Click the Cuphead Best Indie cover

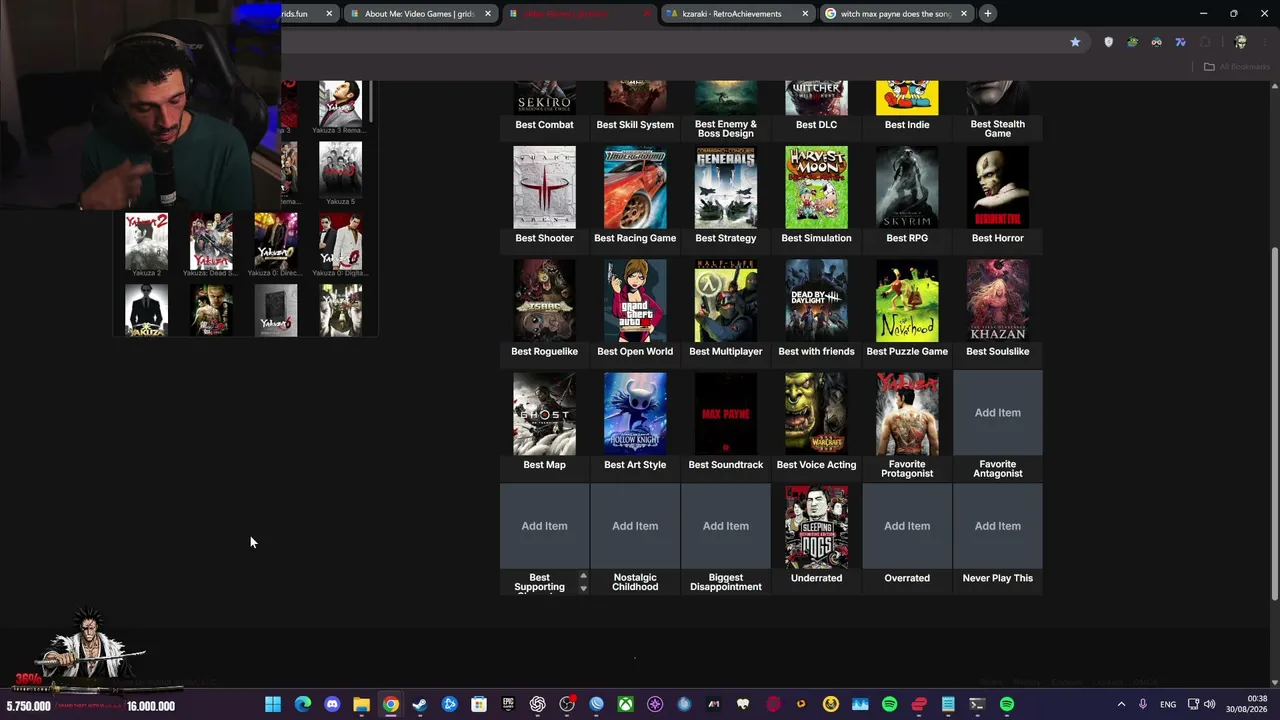click(907, 97)
